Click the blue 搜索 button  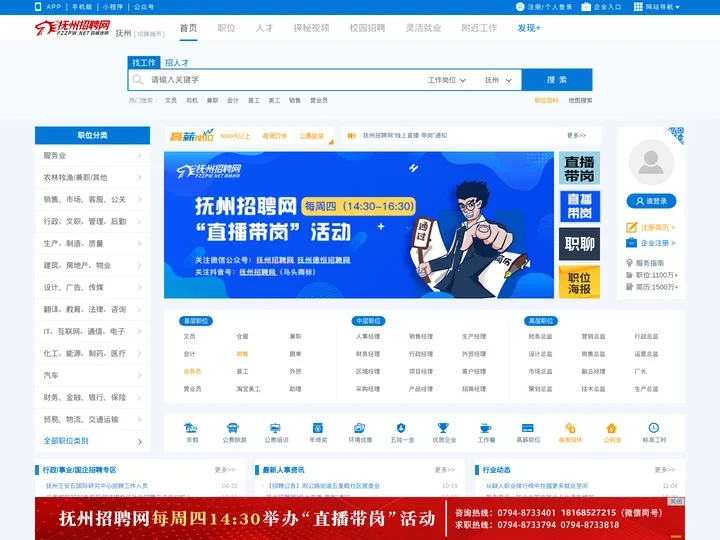coord(557,80)
